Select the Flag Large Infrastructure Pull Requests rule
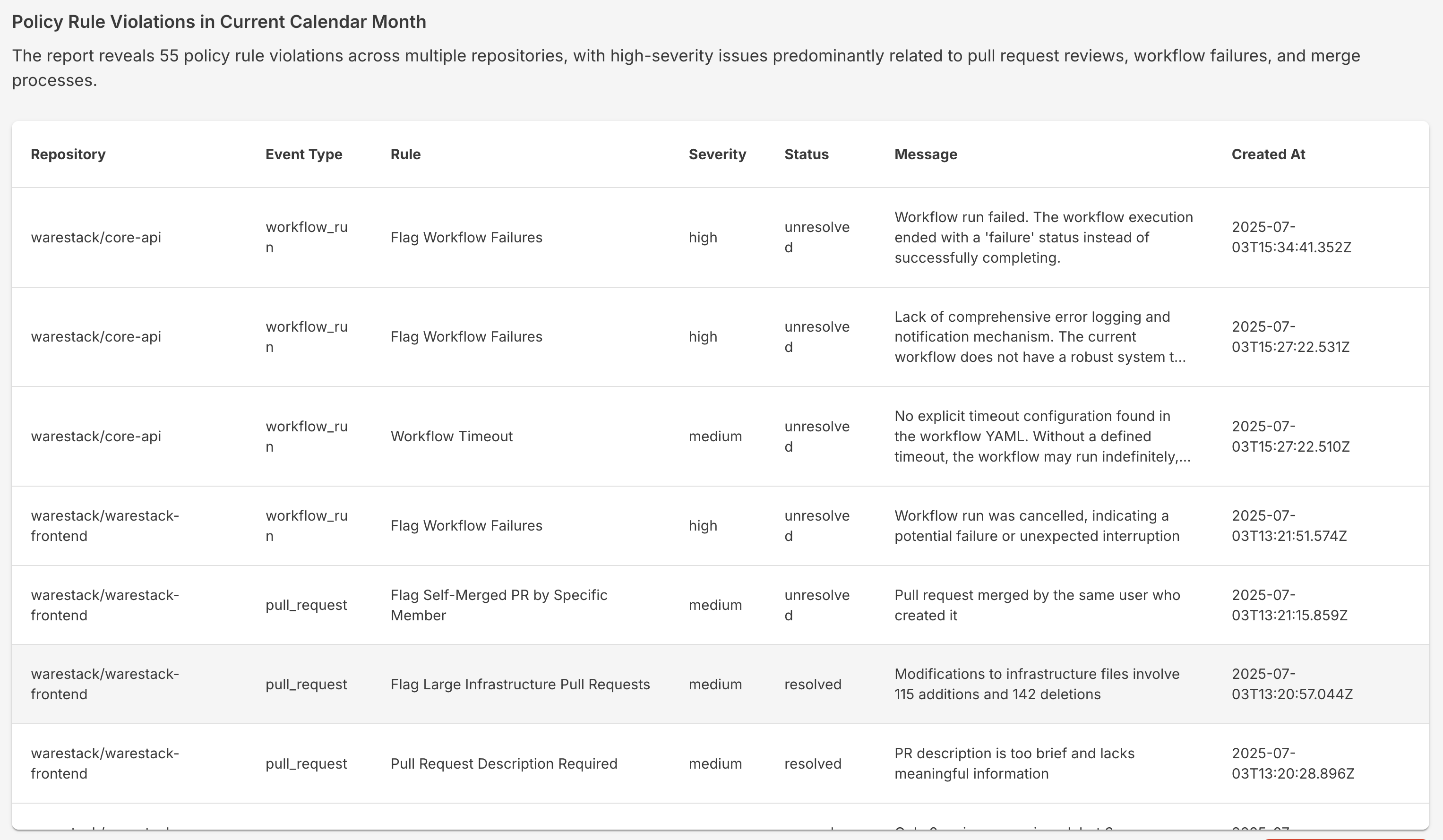1443x840 pixels. click(520, 684)
